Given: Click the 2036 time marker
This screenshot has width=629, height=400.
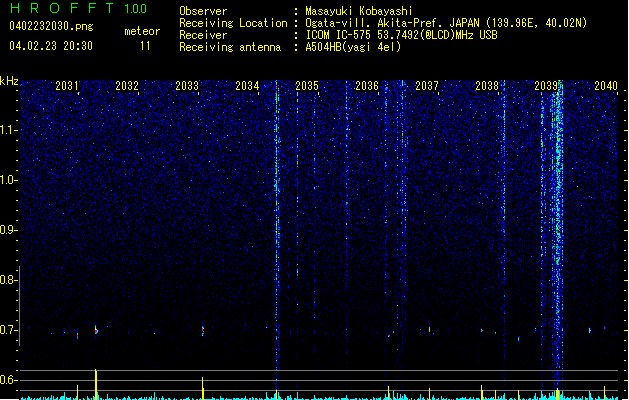Looking at the screenshot, I should [x=367, y=86].
